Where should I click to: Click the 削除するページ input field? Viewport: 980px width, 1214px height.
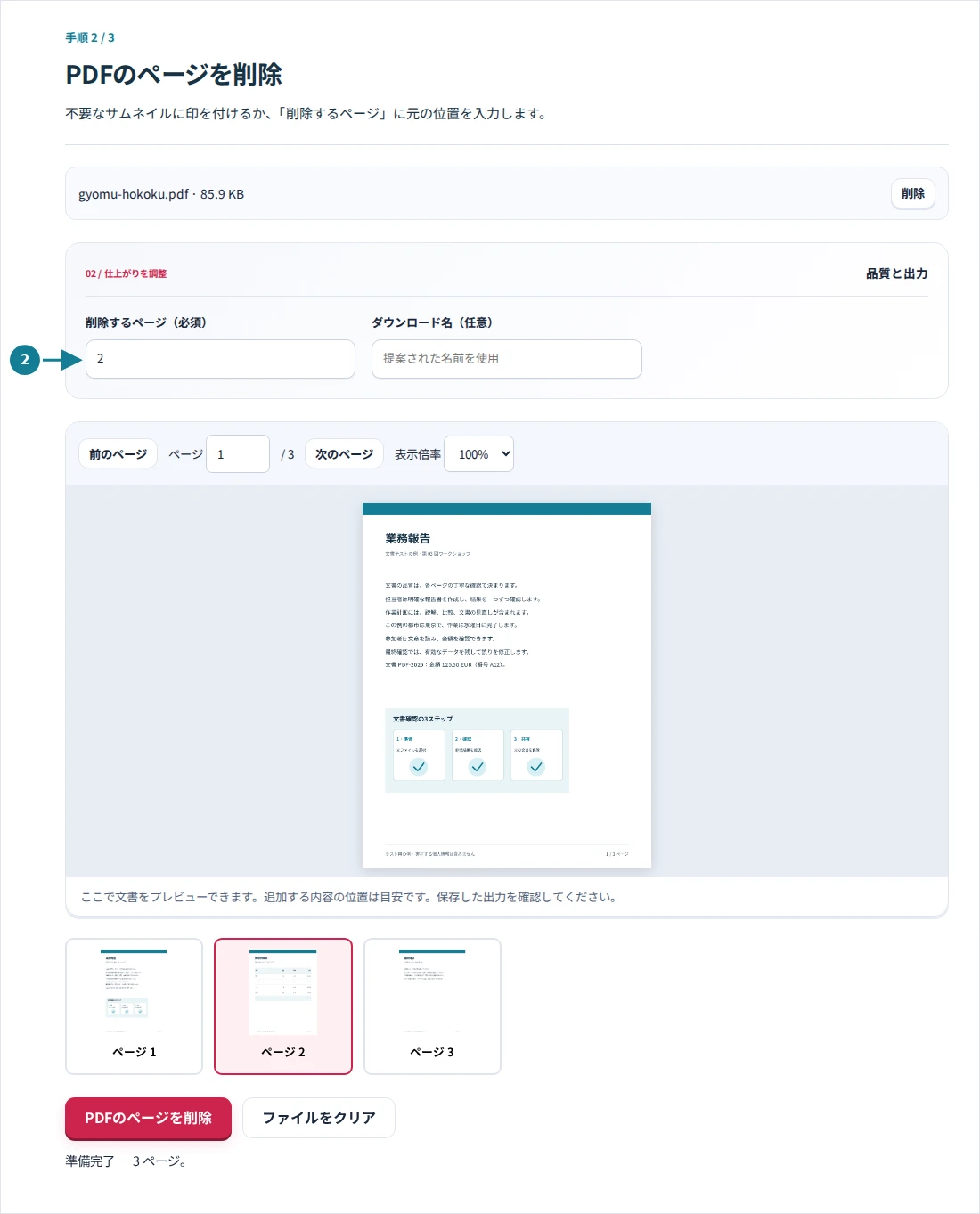coord(220,359)
